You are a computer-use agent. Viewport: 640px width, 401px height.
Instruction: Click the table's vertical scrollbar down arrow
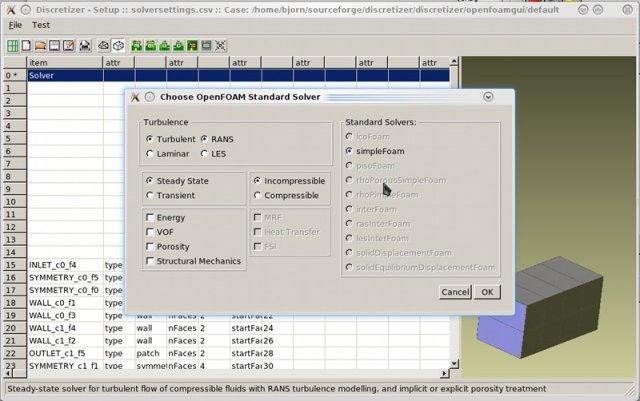(x=454, y=363)
